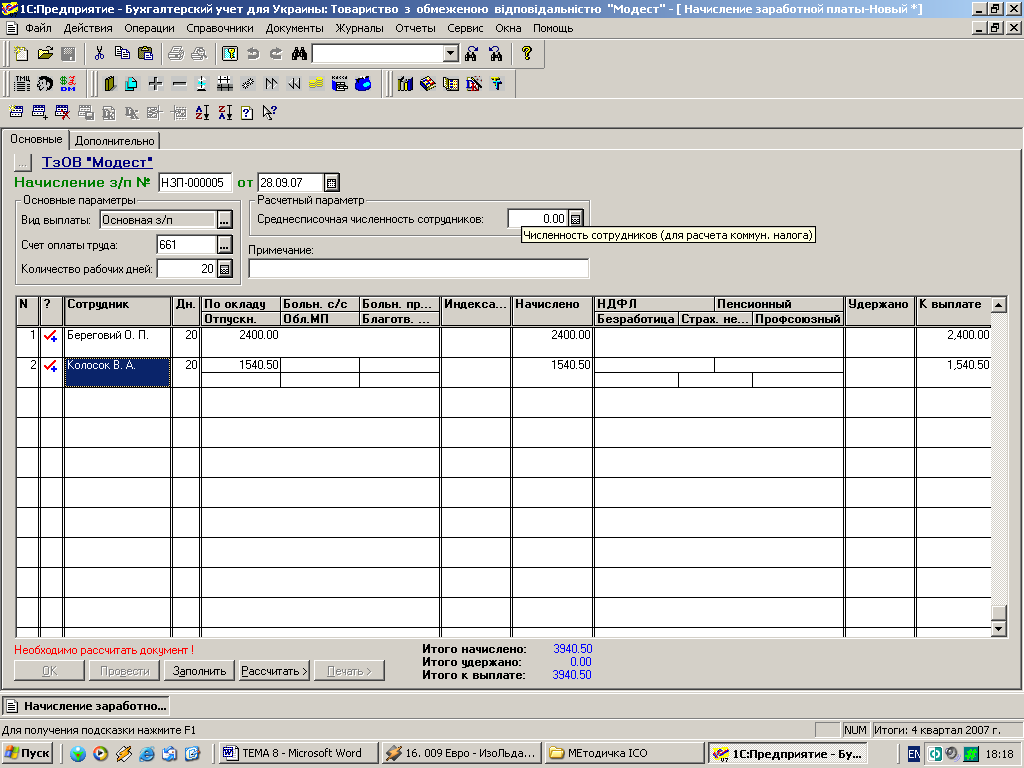Delete table row icon with red cross
The width and height of the screenshot is (1024, 768).
[x=62, y=113]
